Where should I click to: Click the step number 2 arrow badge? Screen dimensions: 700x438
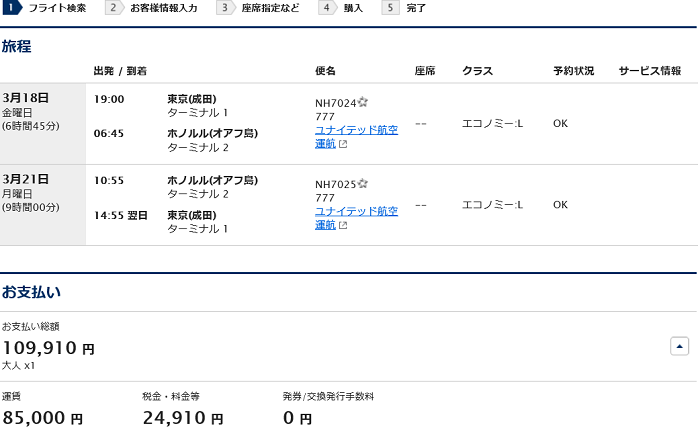point(114,8)
